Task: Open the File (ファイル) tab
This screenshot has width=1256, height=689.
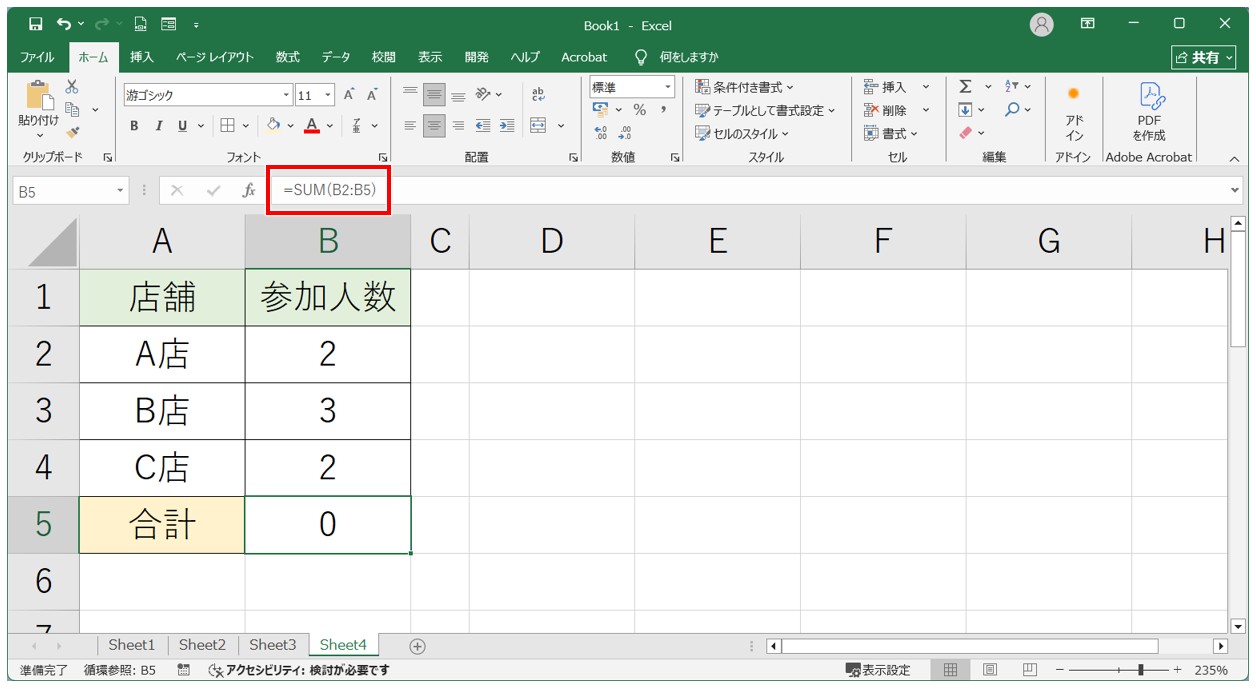Action: (x=37, y=57)
